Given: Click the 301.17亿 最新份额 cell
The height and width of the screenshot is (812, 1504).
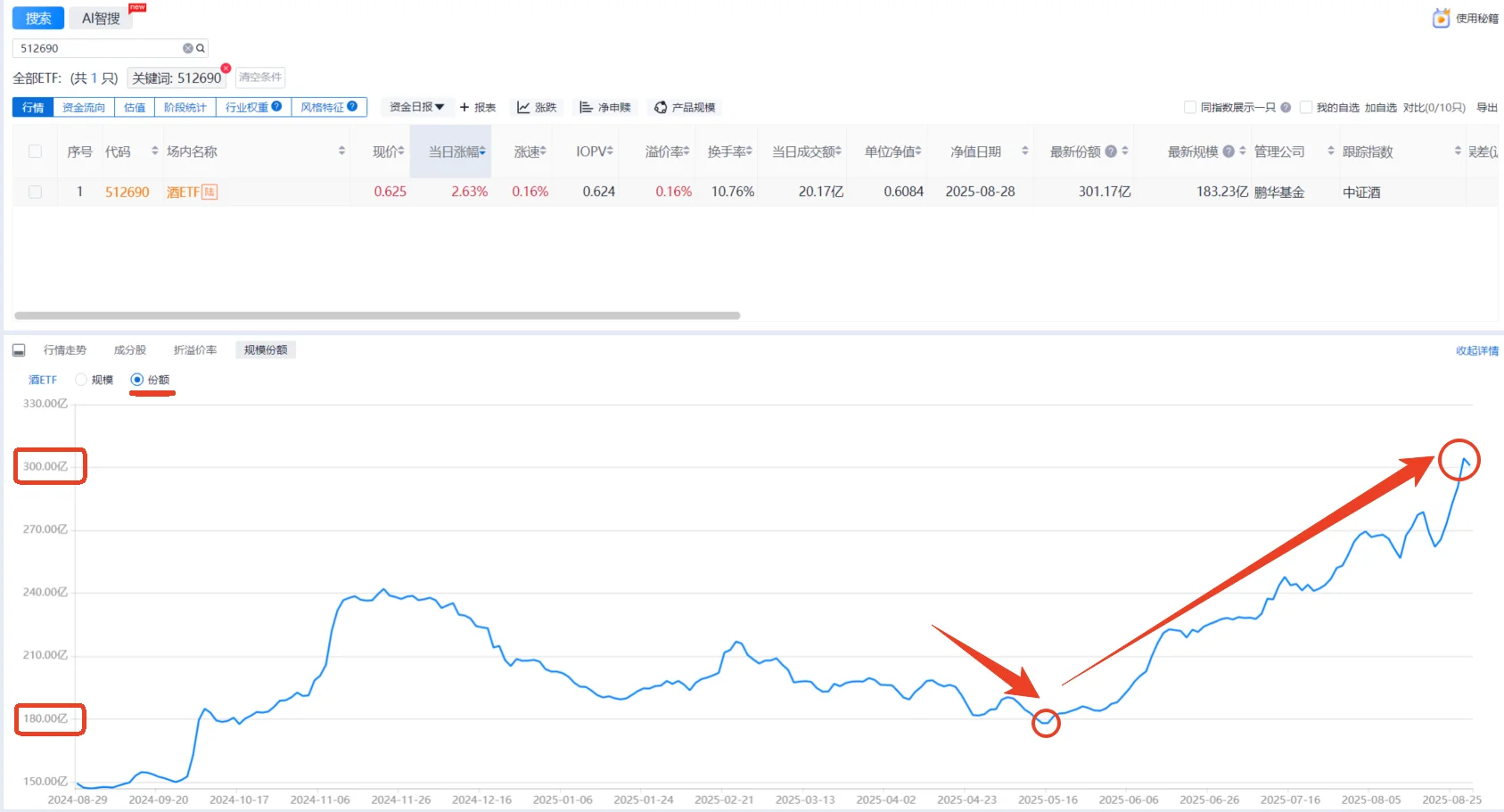Looking at the screenshot, I should 1105,192.
